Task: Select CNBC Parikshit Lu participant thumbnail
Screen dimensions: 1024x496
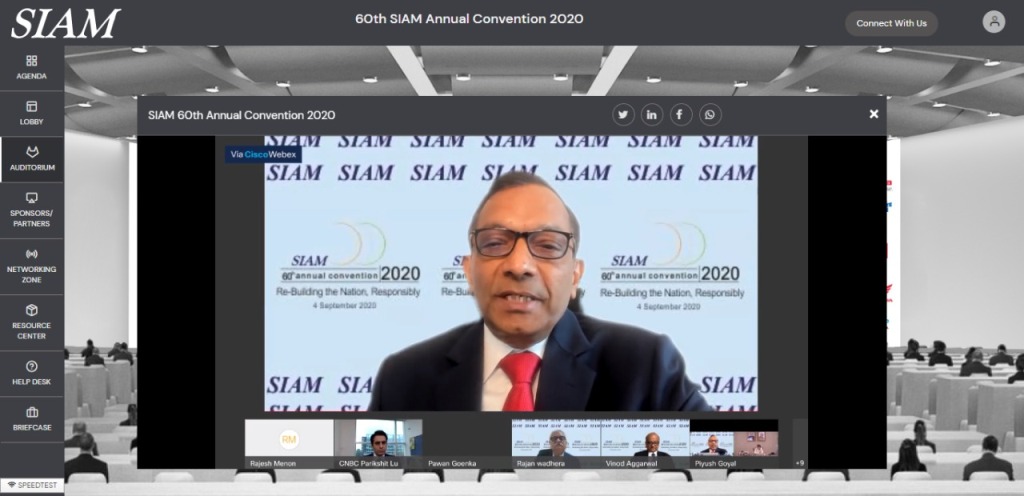Action: (378, 444)
